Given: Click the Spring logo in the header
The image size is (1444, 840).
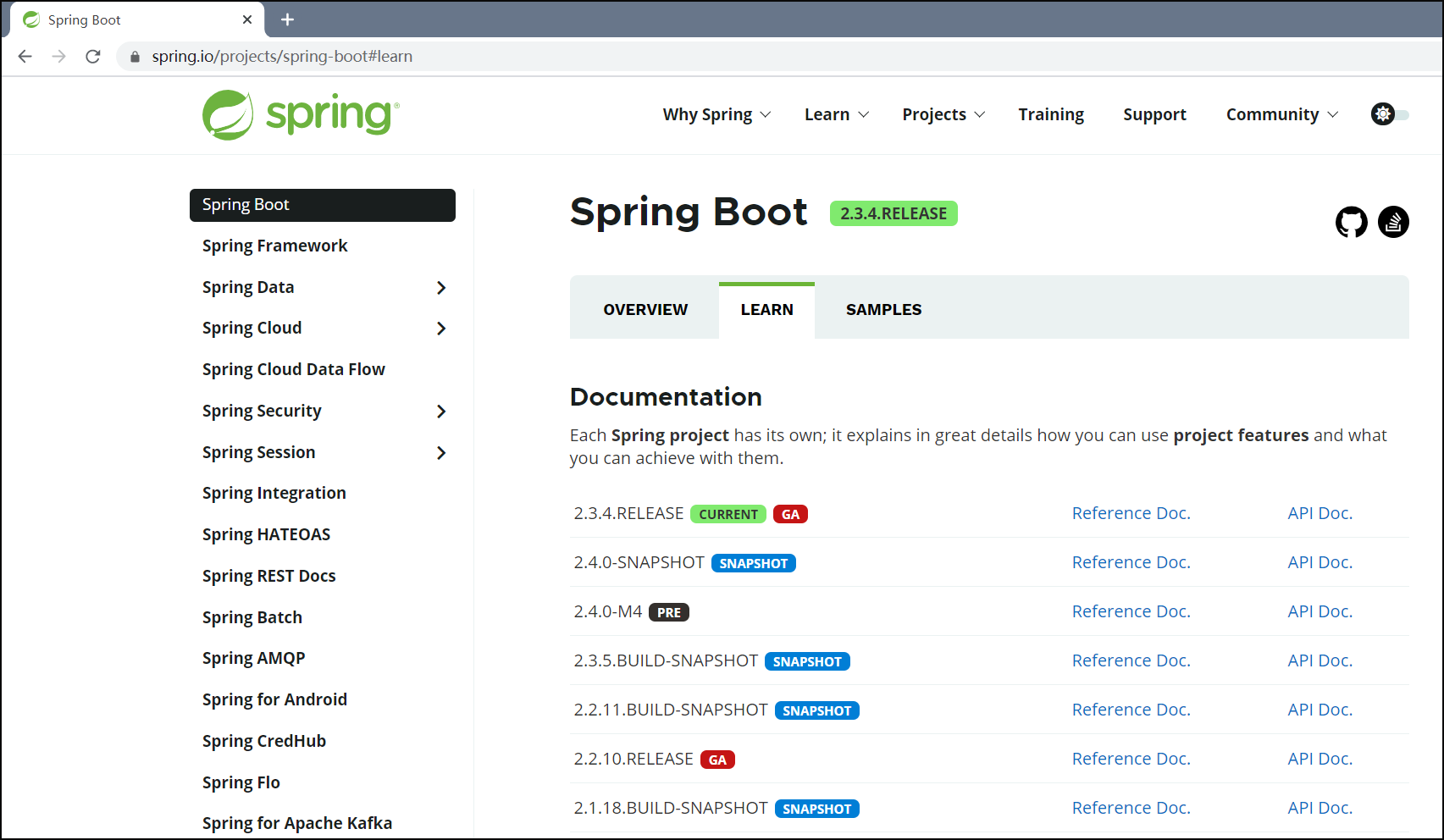Looking at the screenshot, I should [x=301, y=115].
